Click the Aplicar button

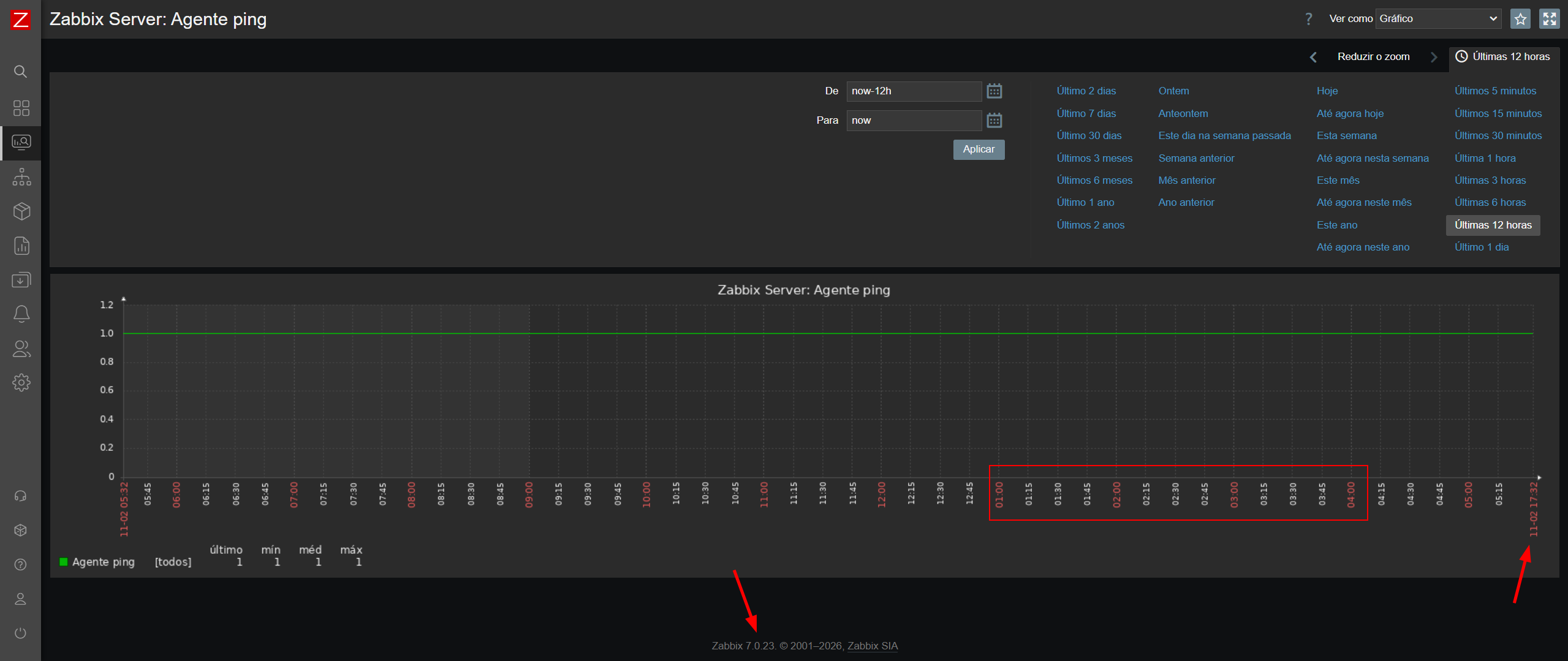(x=979, y=149)
